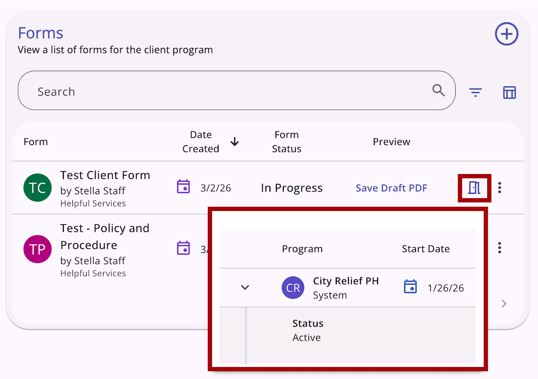Click the Start Date column header
The width and height of the screenshot is (538, 379).
(425, 249)
